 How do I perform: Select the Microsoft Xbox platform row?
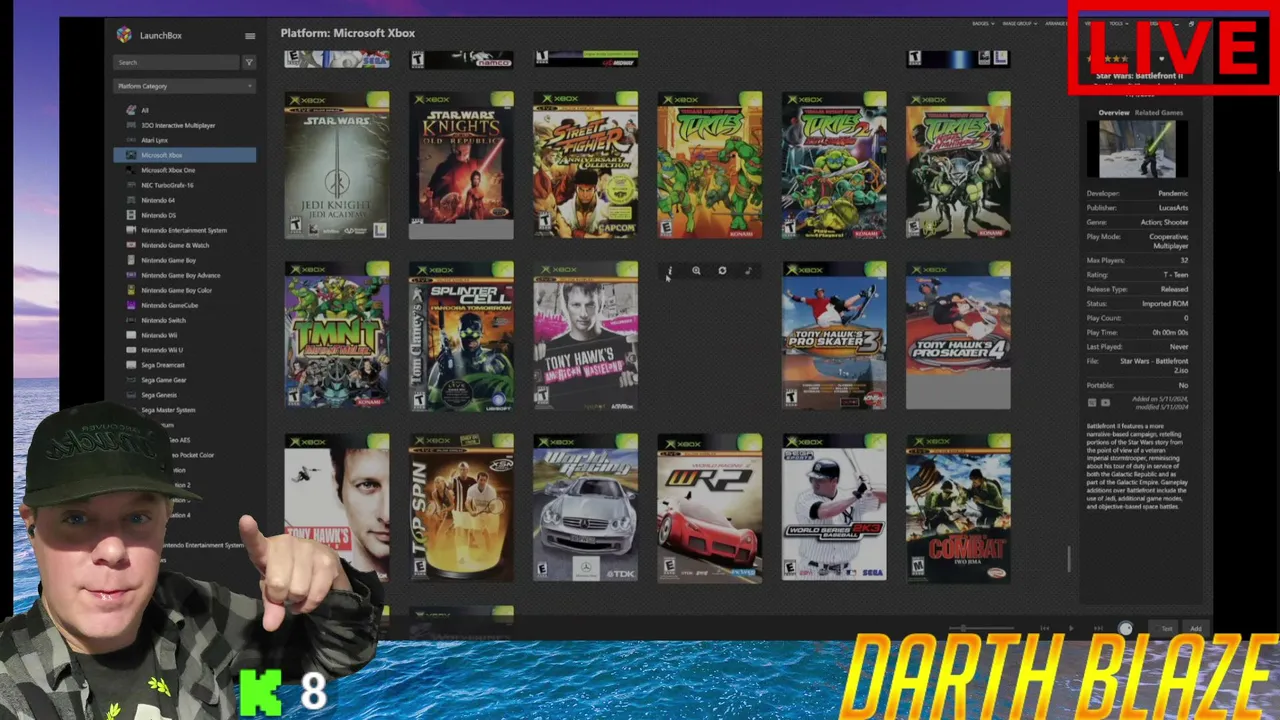[x=185, y=155]
